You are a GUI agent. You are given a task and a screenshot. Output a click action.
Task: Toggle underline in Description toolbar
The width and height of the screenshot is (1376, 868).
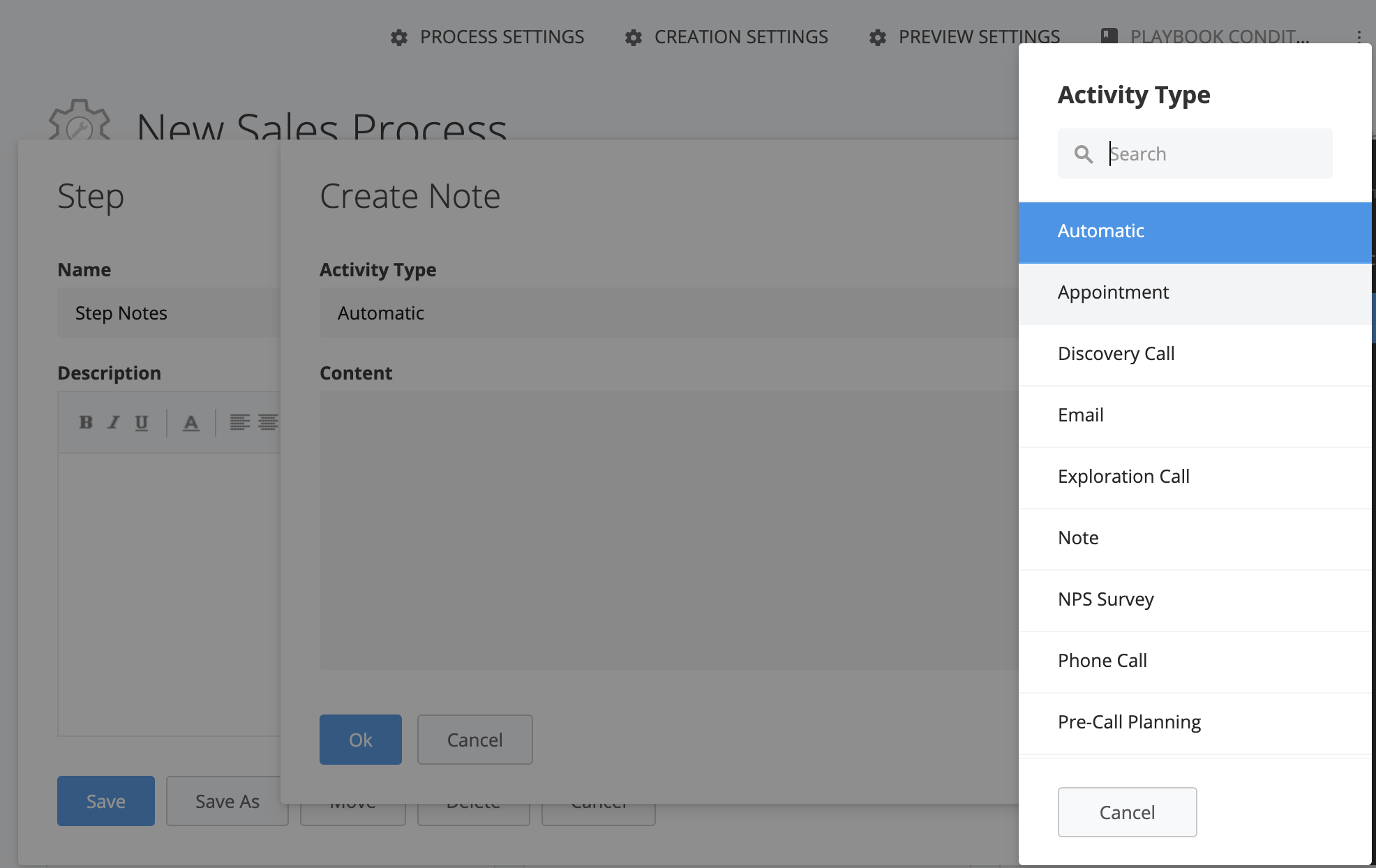click(x=142, y=423)
